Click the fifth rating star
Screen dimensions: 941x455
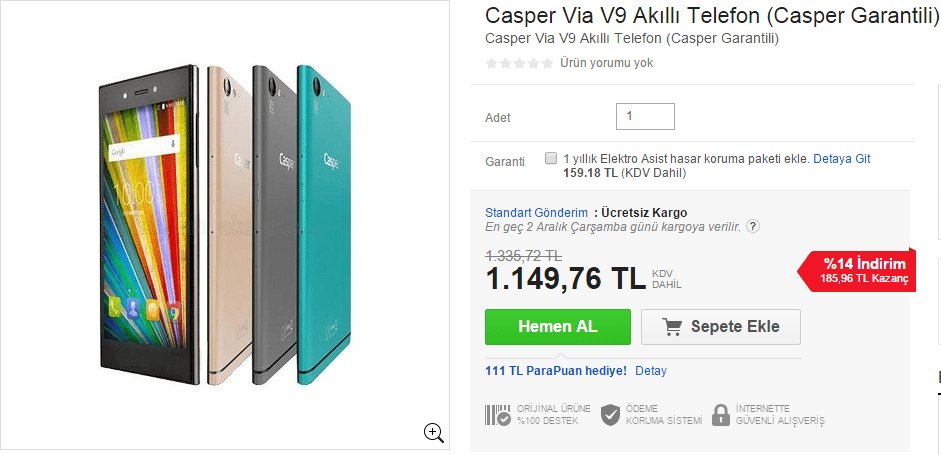point(547,63)
